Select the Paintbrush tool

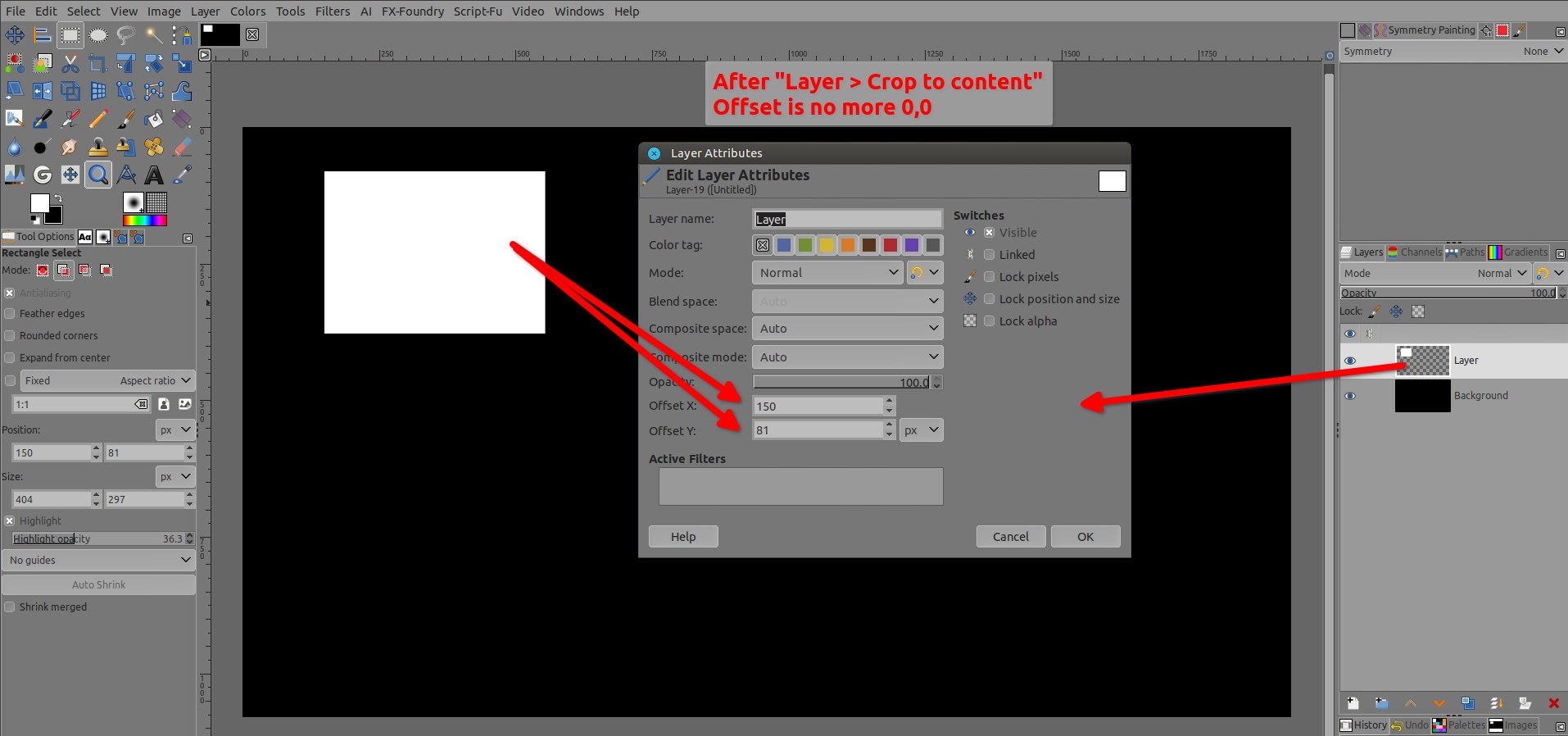(x=126, y=119)
